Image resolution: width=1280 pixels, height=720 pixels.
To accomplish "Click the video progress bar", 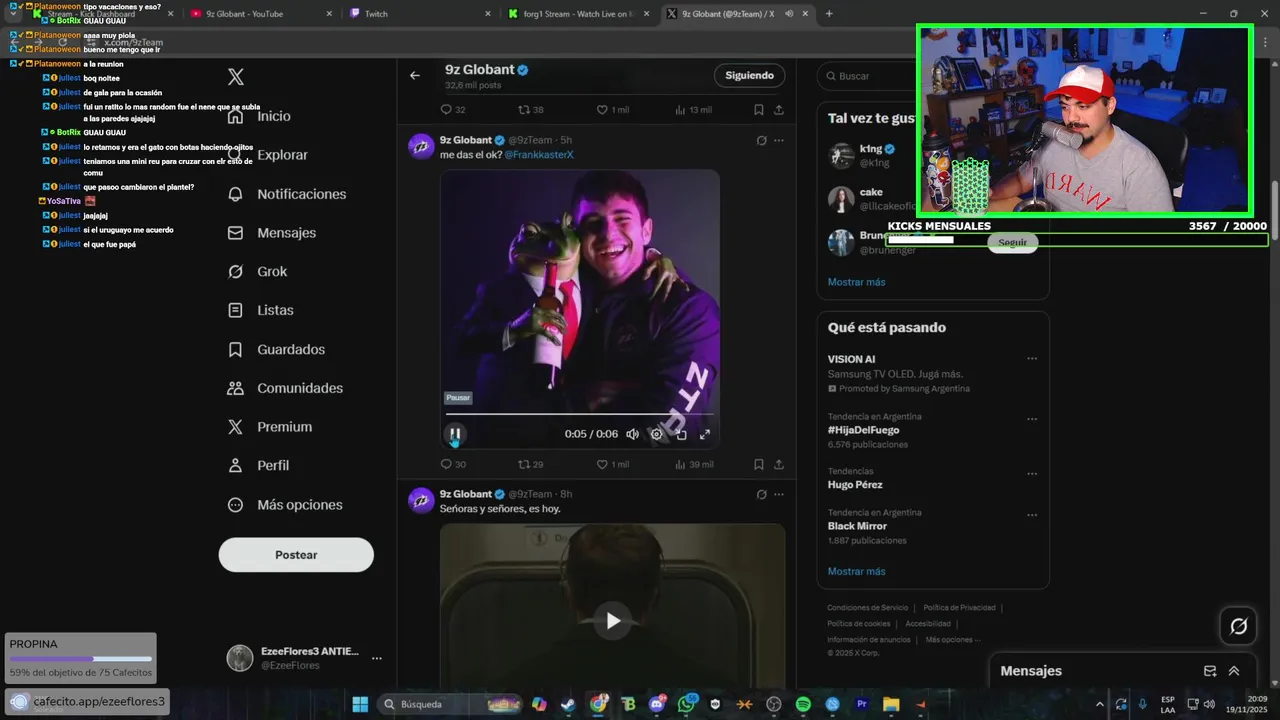I will 580,414.
